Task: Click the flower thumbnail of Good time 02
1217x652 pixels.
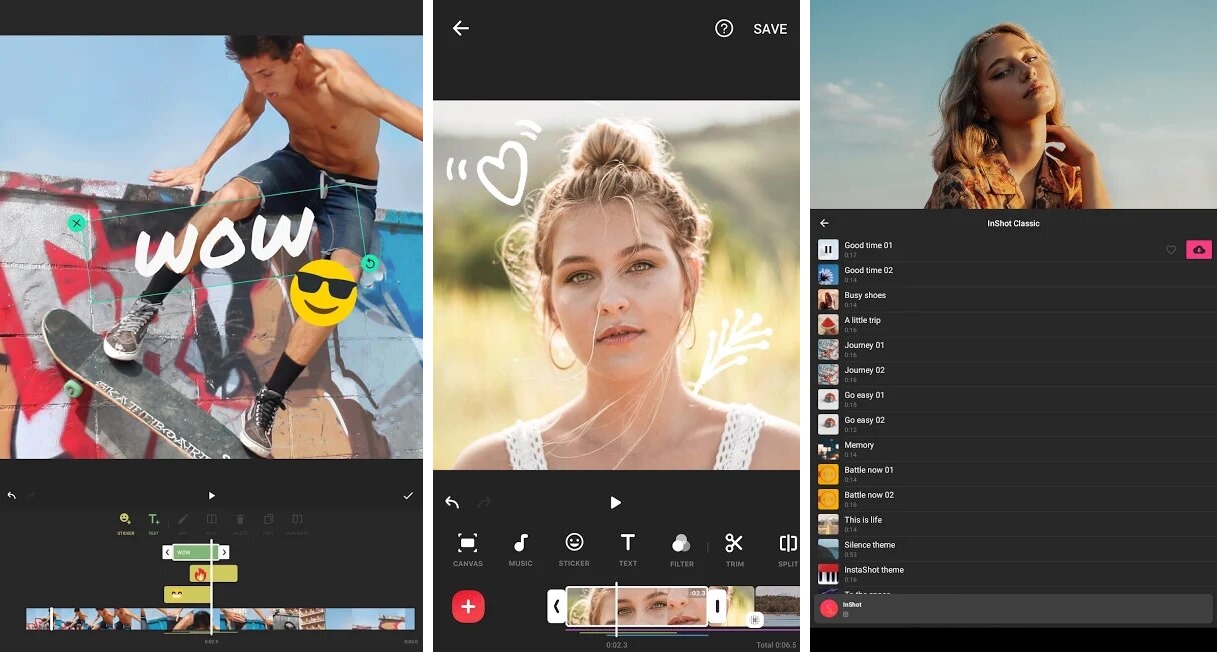Action: tap(828, 275)
